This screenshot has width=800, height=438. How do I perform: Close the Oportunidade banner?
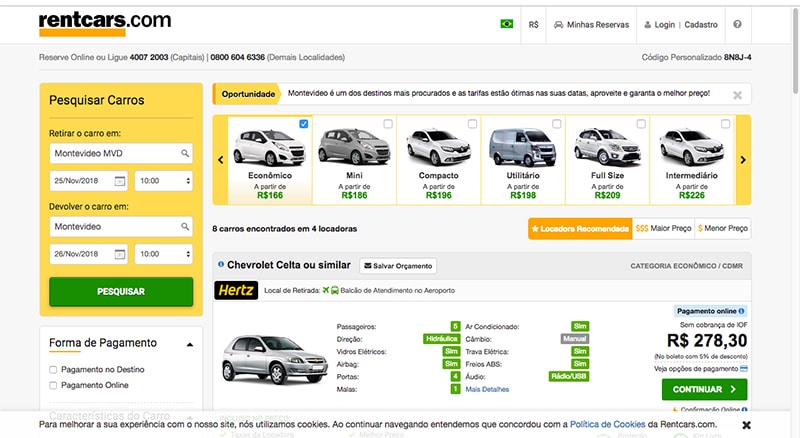pos(737,95)
